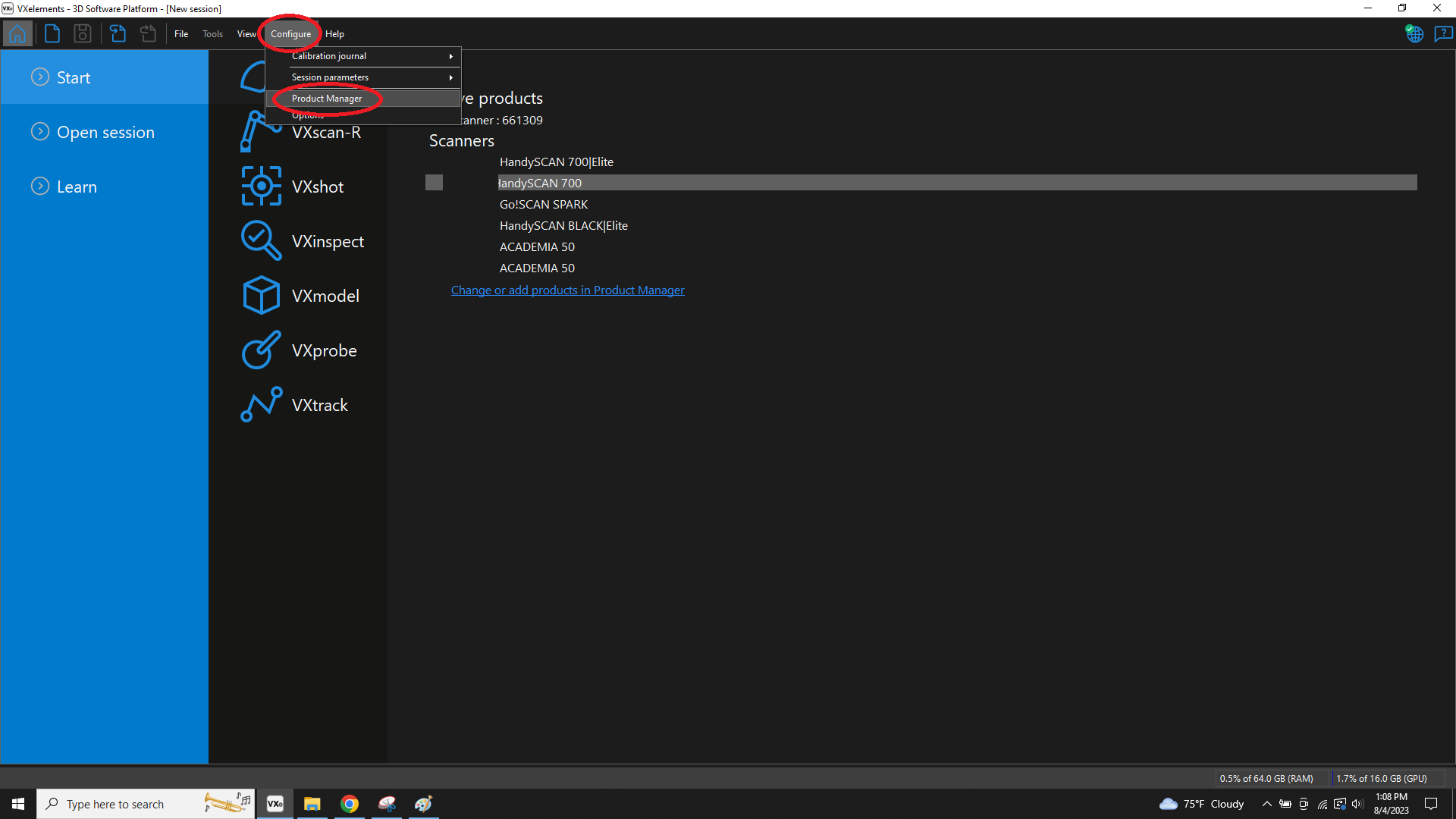Expand Session parameters submenu
The width and height of the screenshot is (1456, 819).
point(363,77)
